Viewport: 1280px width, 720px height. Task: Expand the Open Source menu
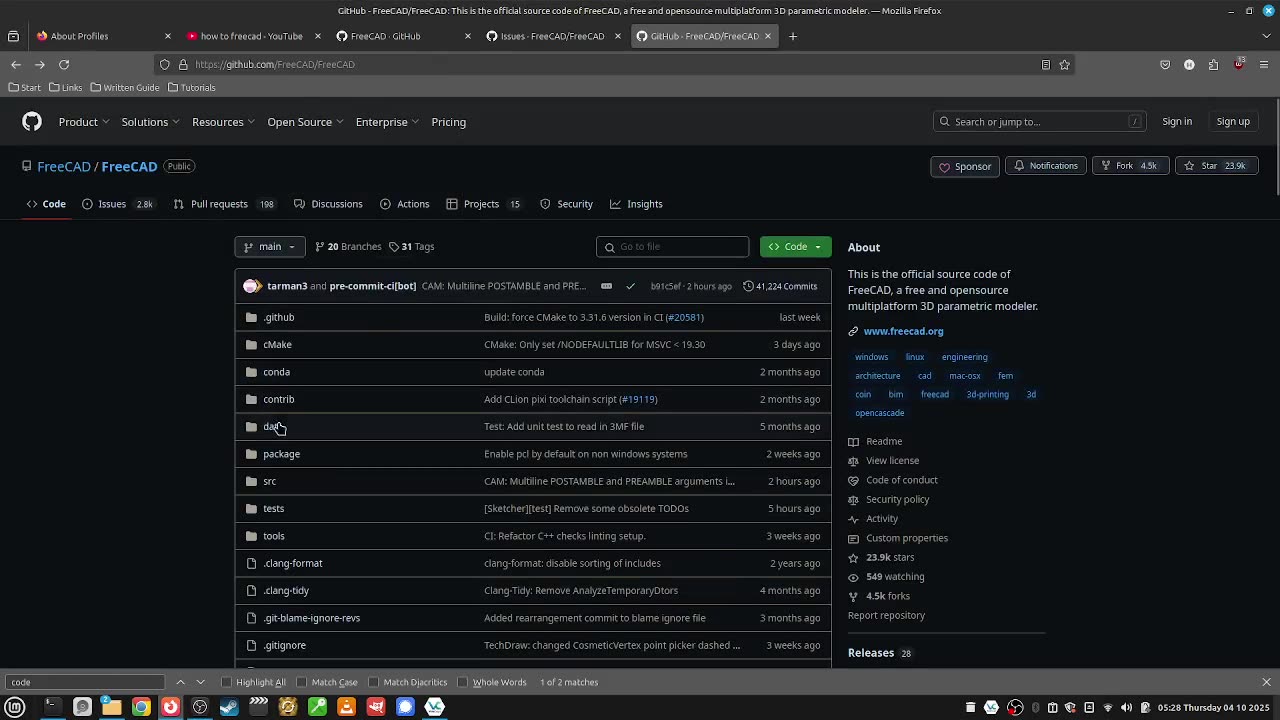[305, 122]
